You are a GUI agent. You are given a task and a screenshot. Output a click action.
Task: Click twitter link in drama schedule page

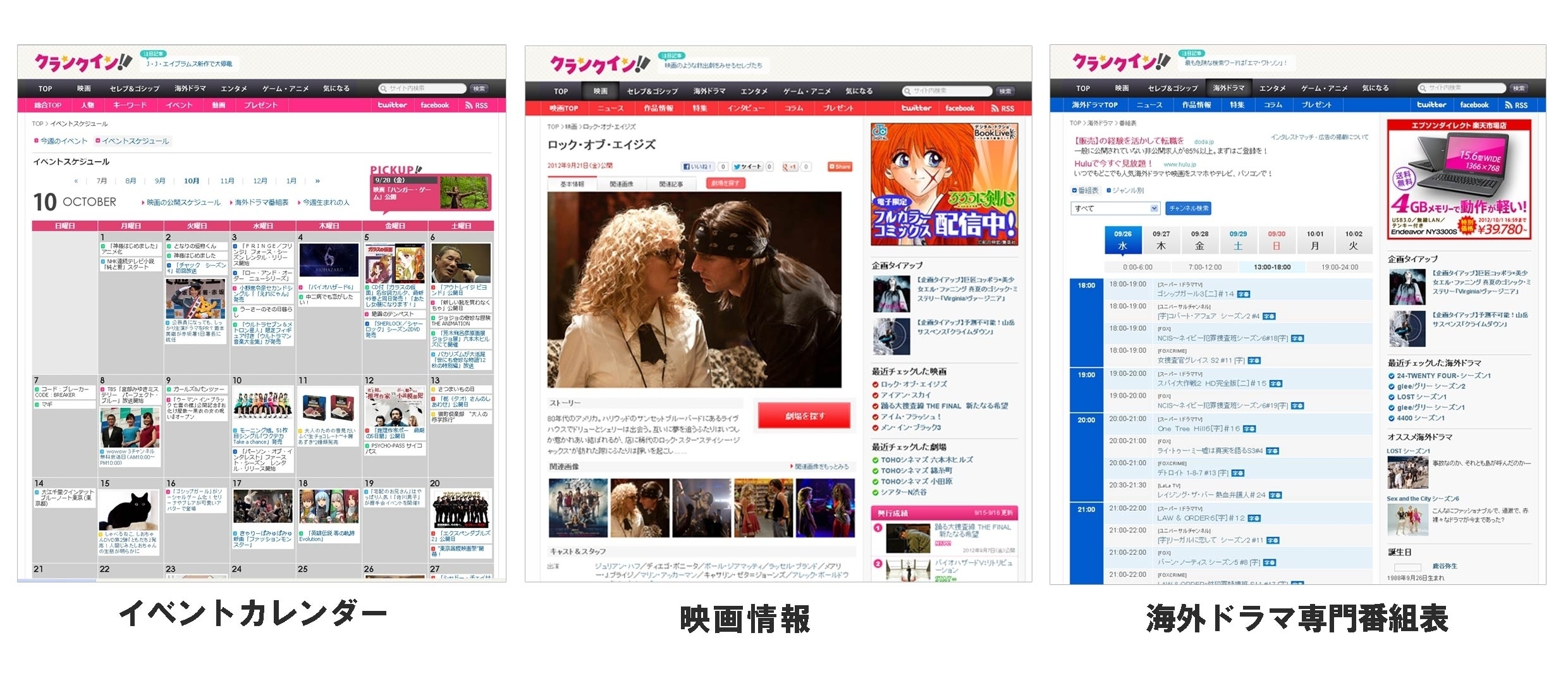(x=1431, y=105)
